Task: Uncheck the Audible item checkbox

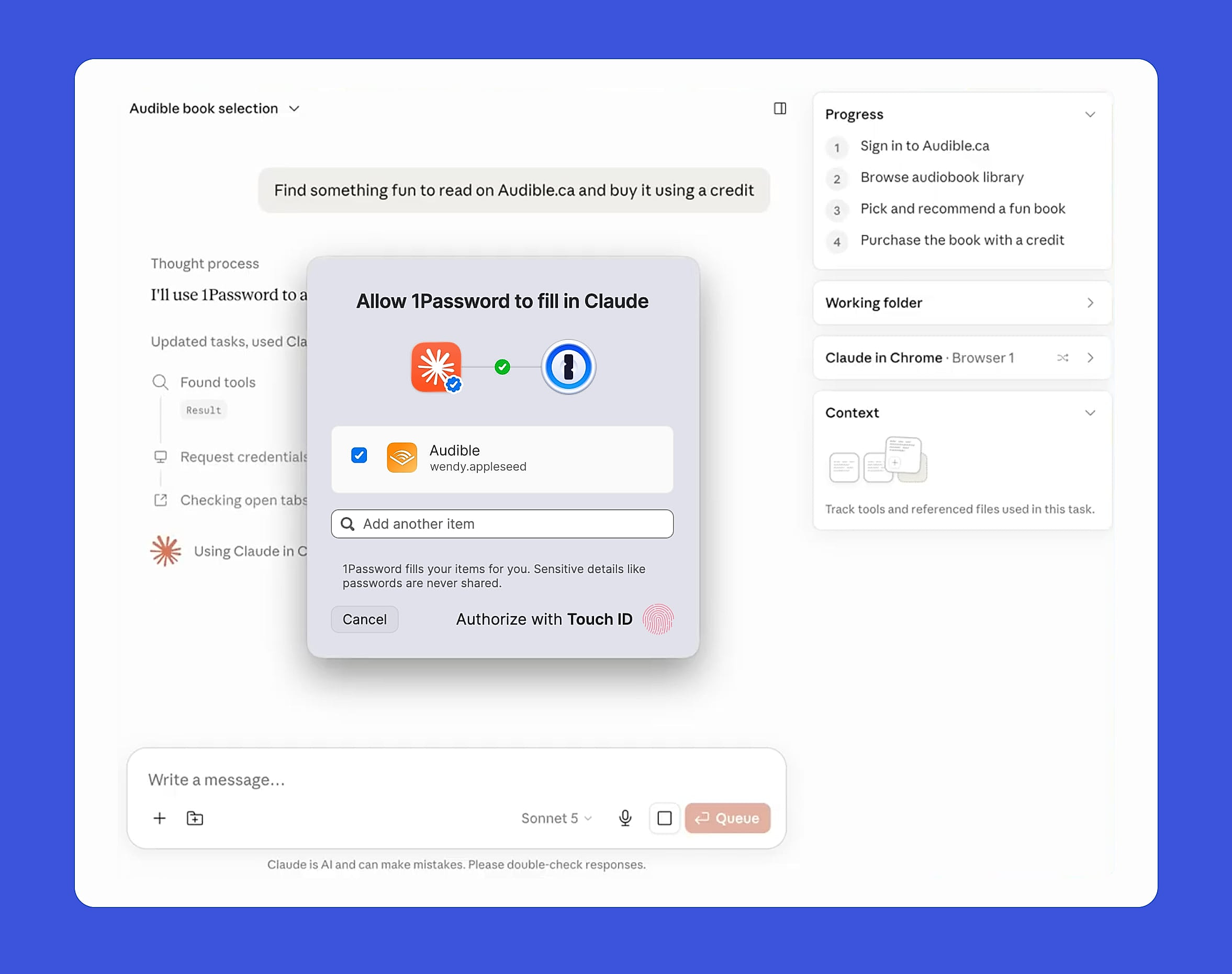Action: (x=359, y=455)
